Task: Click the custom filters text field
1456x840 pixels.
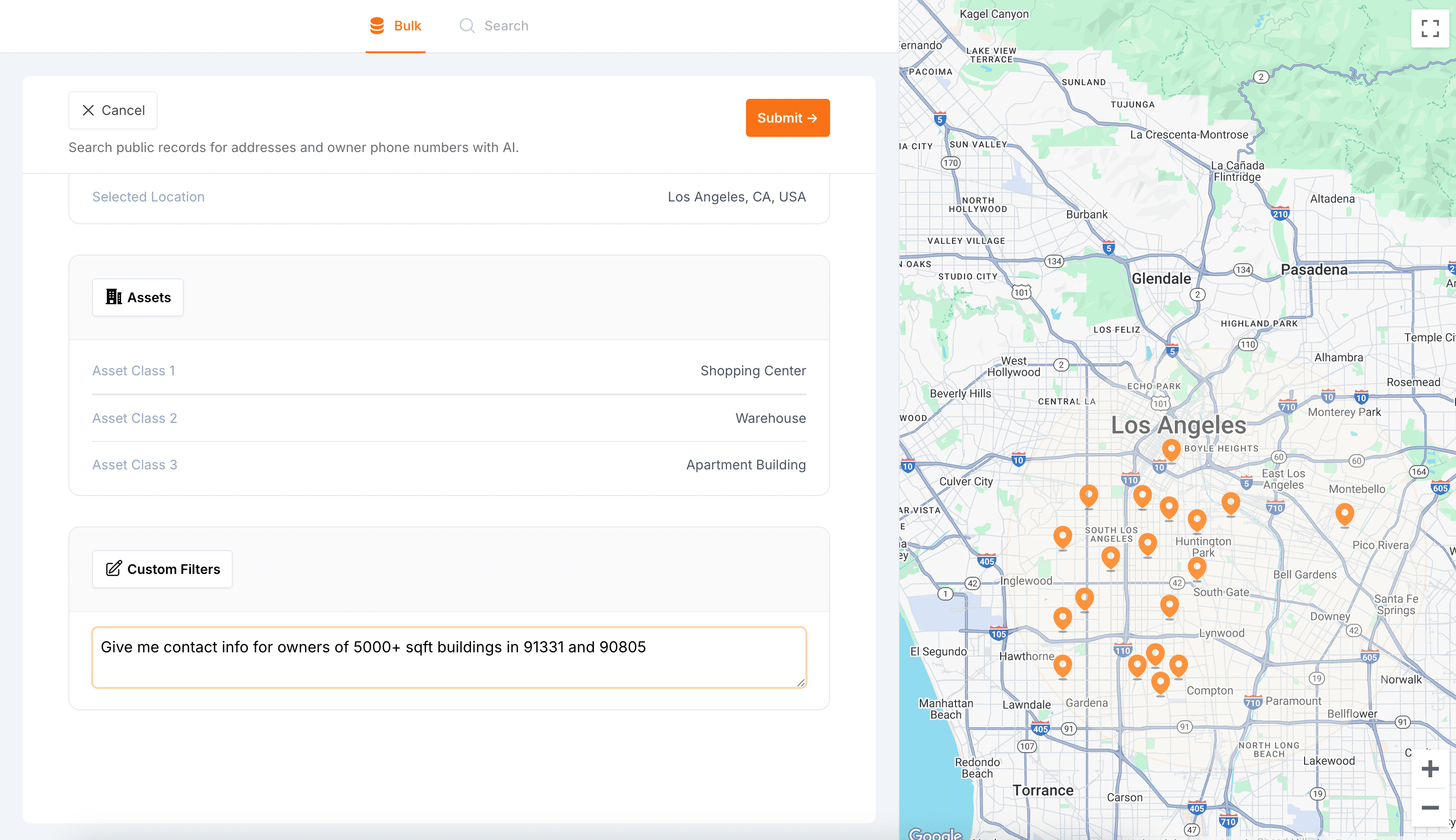Action: [x=449, y=657]
